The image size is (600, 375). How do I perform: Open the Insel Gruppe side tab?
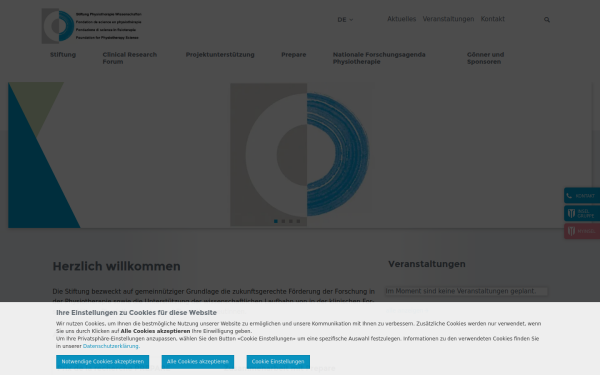582,214
